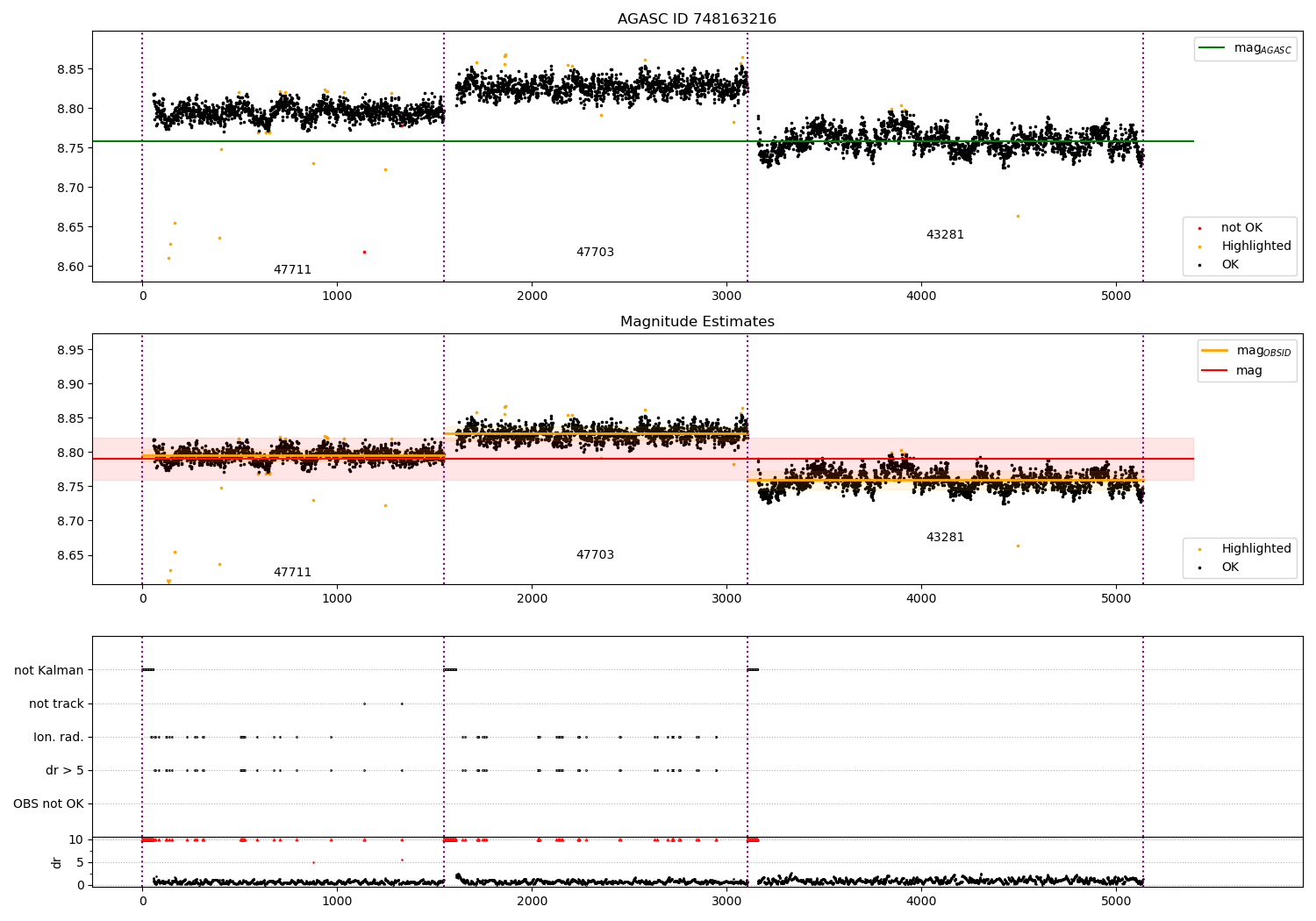Click the 8.65 y-tick on the middle plot
The width and height of the screenshot is (1316, 921).
[68, 555]
